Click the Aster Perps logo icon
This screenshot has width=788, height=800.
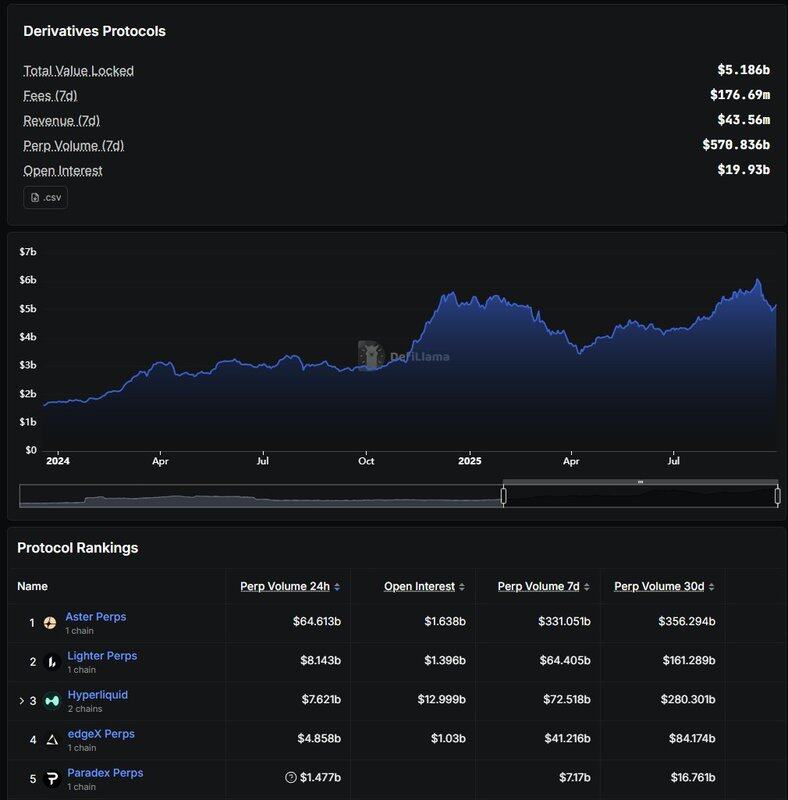pyautogui.click(x=50, y=623)
